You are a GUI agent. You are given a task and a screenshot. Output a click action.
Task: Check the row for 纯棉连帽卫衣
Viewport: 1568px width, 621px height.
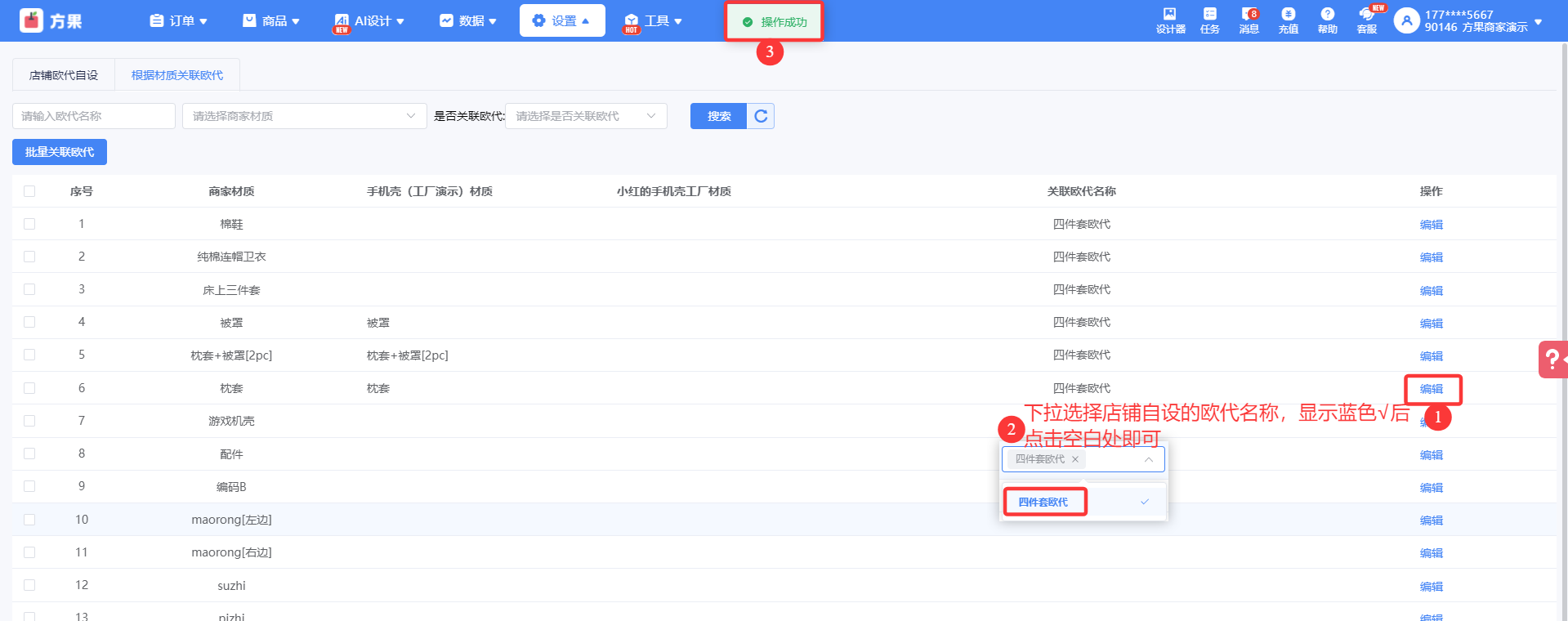tap(29, 257)
